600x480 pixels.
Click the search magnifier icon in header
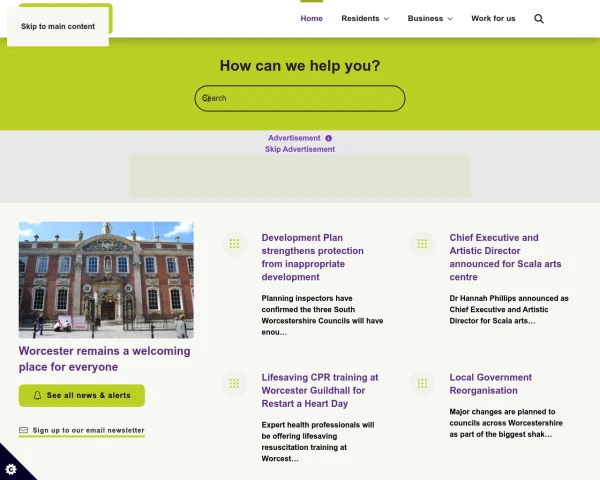(539, 19)
